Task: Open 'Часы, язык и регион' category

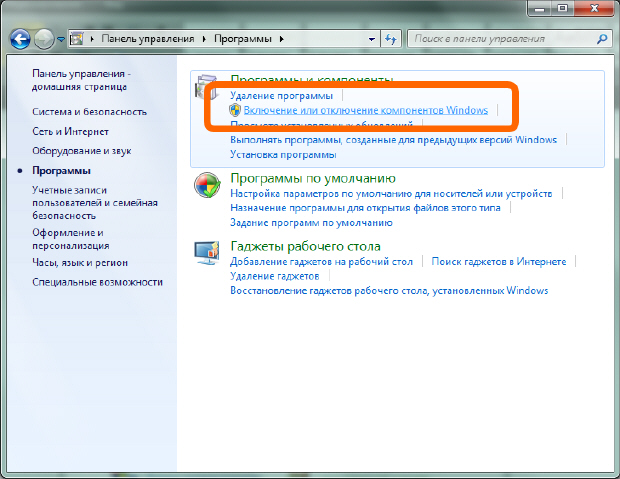Action: pos(80,263)
